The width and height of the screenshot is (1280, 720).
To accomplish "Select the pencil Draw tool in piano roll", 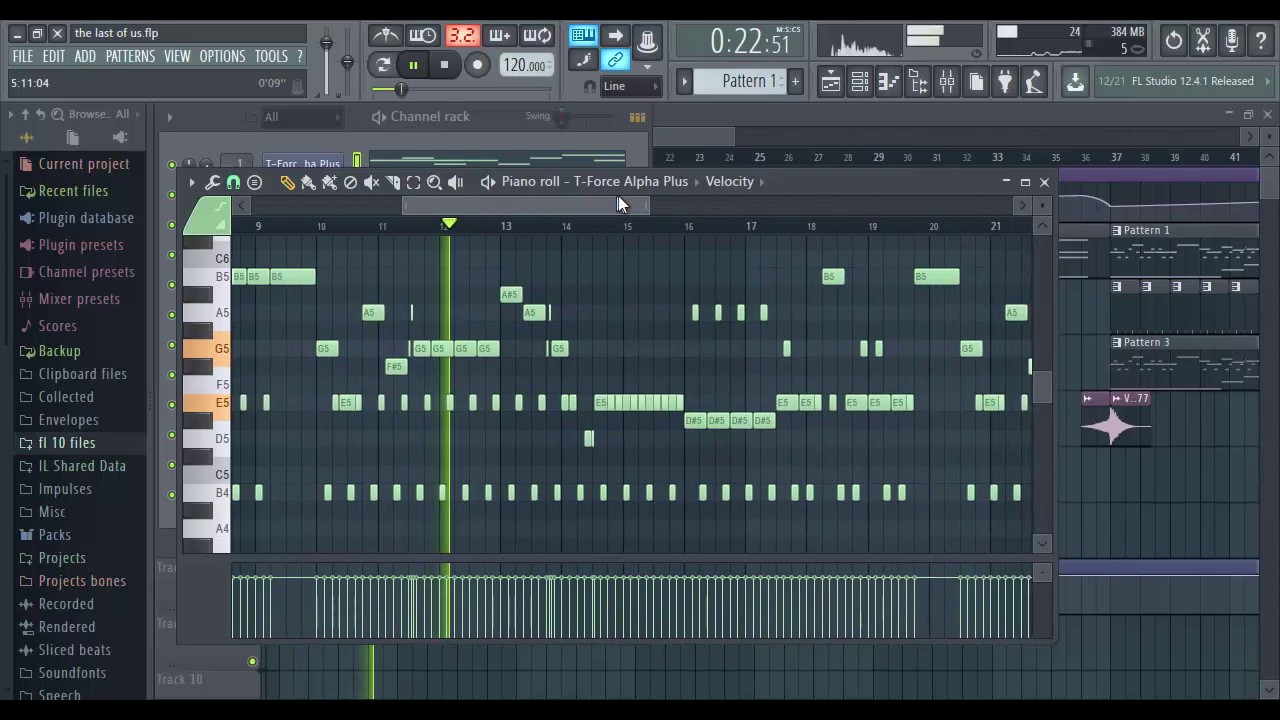I will pyautogui.click(x=287, y=182).
